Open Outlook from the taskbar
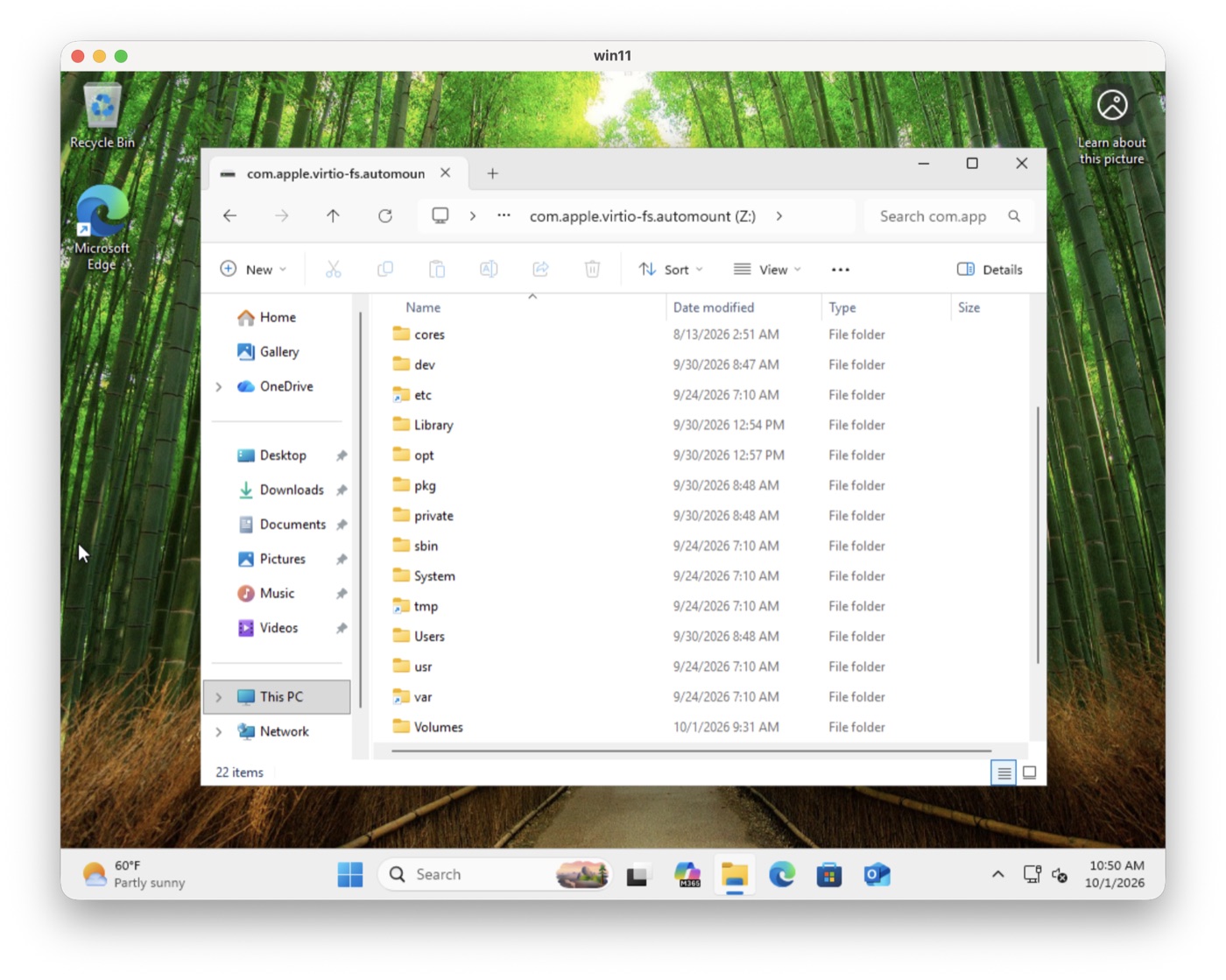 coord(877,875)
